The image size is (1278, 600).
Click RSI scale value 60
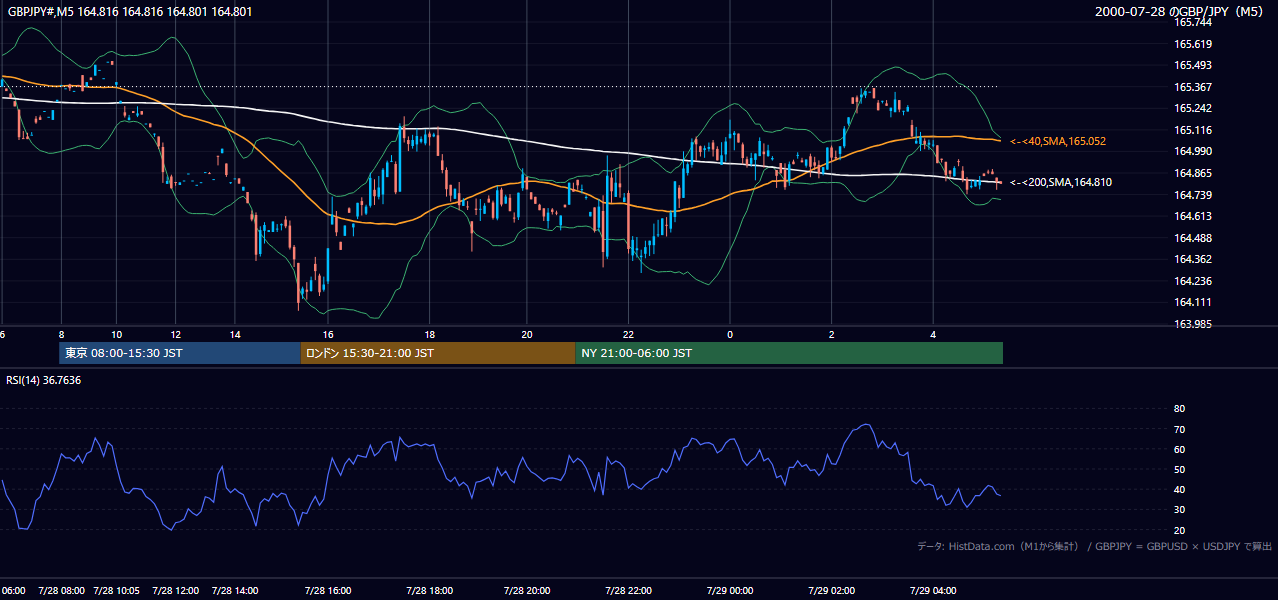[x=1179, y=449]
